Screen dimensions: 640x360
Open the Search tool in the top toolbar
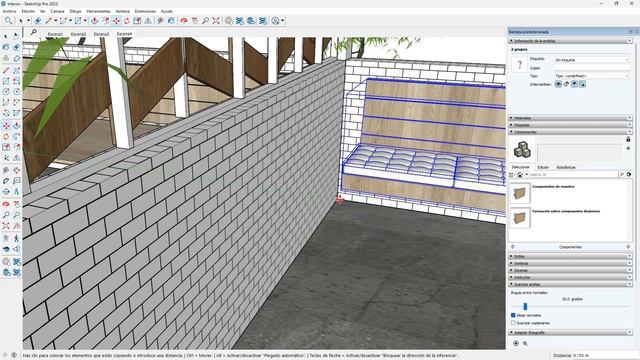point(8,20)
